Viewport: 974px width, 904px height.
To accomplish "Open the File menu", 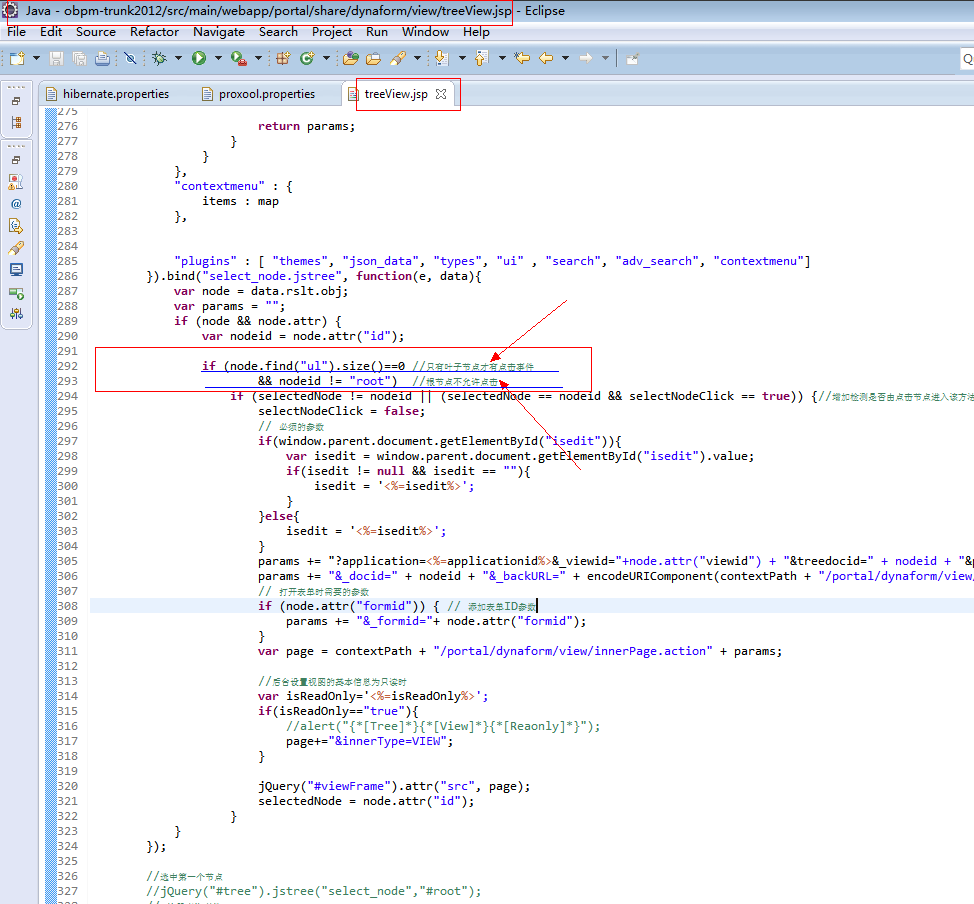I will pos(17,32).
